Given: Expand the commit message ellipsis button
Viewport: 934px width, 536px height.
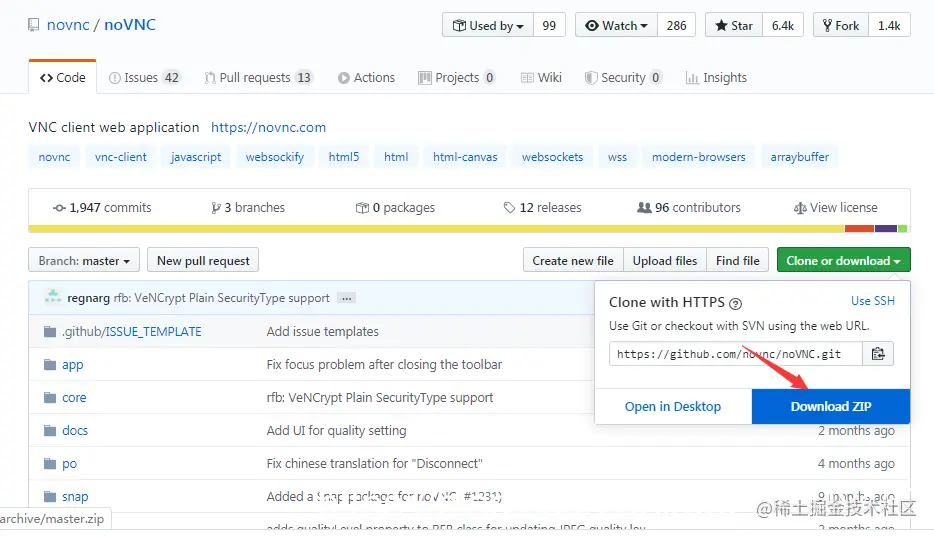Looking at the screenshot, I should click(346, 298).
